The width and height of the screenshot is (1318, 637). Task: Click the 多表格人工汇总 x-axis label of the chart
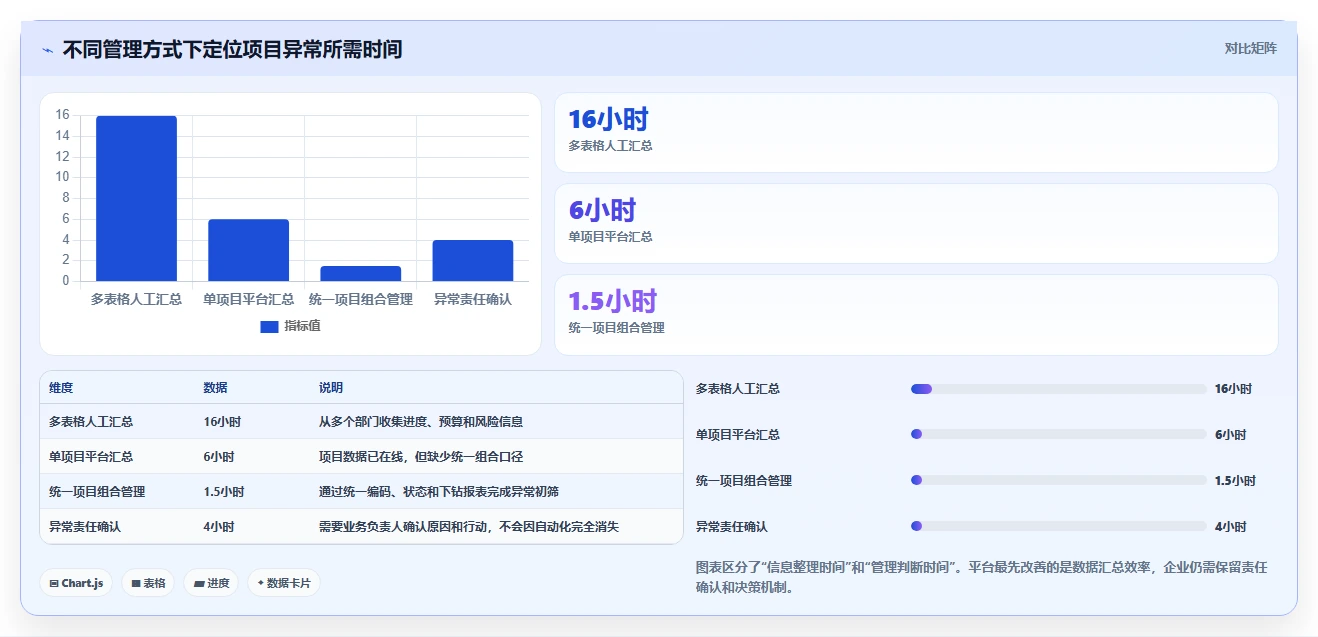[136, 299]
